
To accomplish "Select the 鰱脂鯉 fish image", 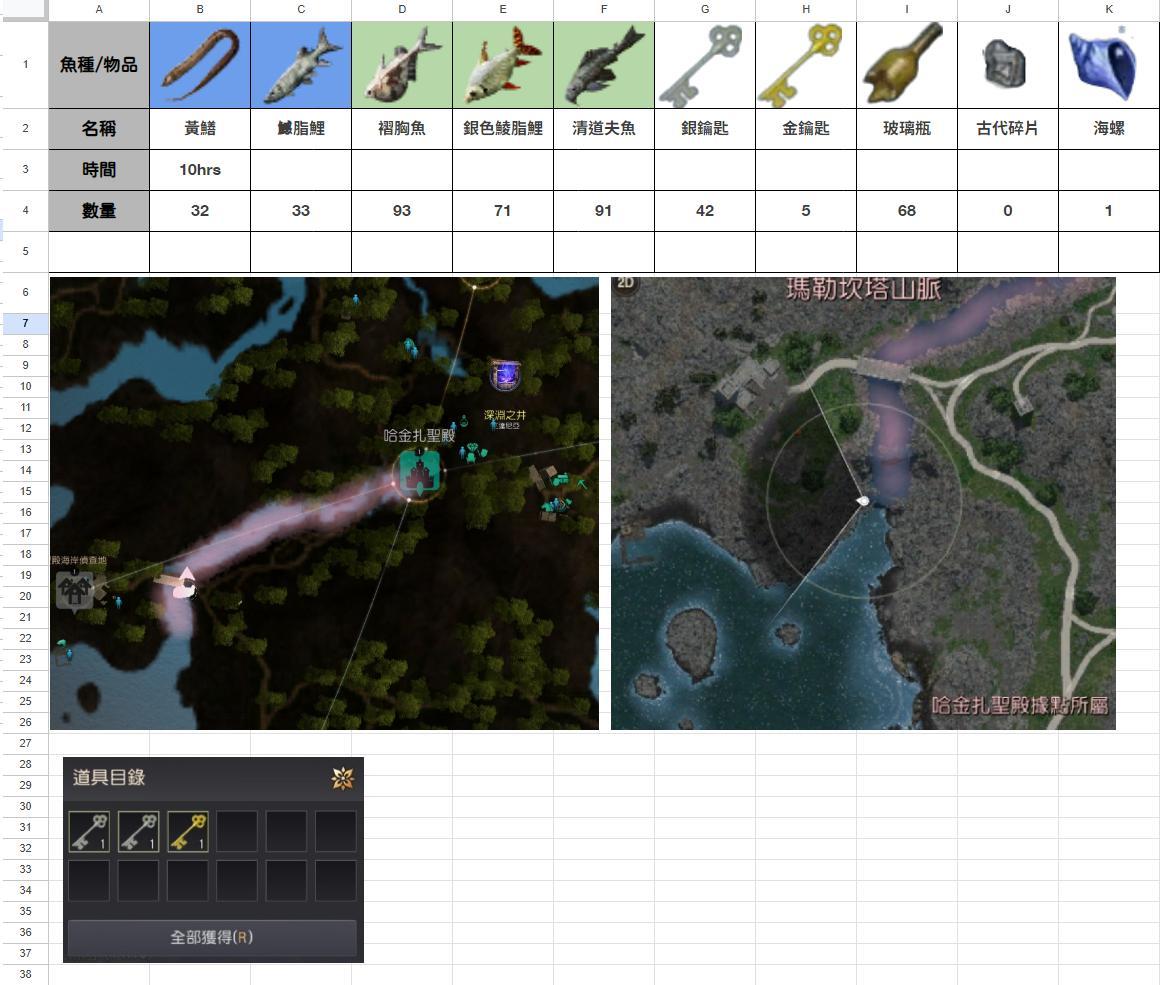I will point(301,65).
